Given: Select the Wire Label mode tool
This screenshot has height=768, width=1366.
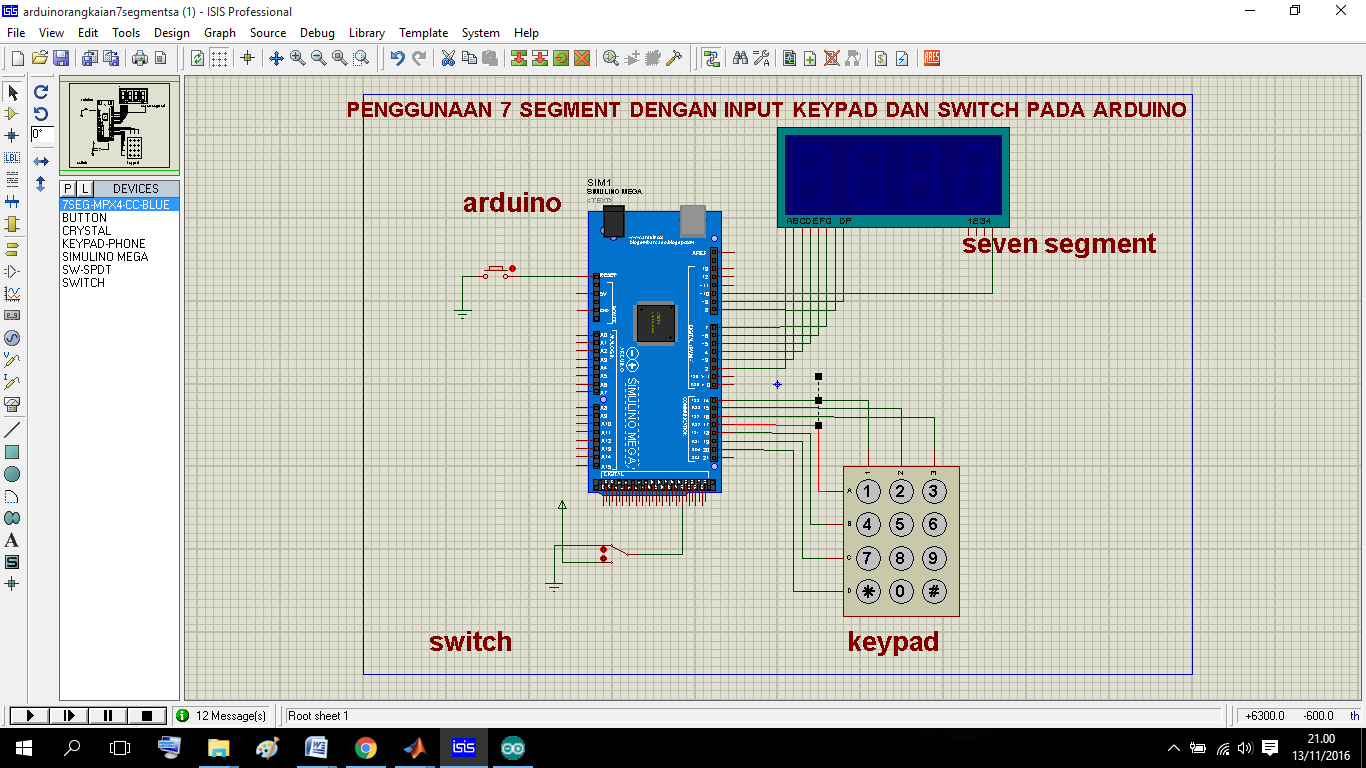Looking at the screenshot, I should point(12,157).
